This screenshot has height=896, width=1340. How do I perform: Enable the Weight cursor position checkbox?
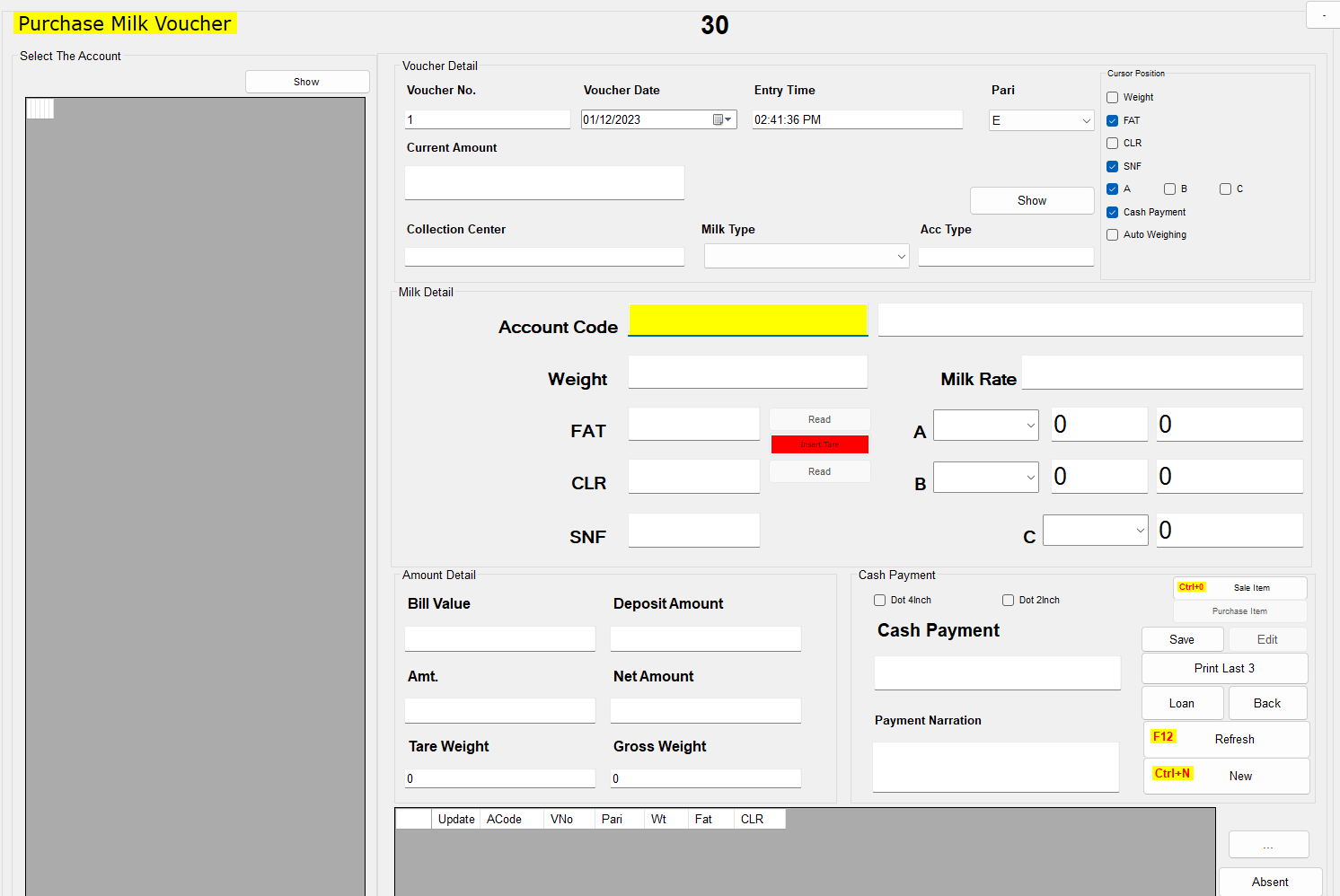pyautogui.click(x=1112, y=97)
